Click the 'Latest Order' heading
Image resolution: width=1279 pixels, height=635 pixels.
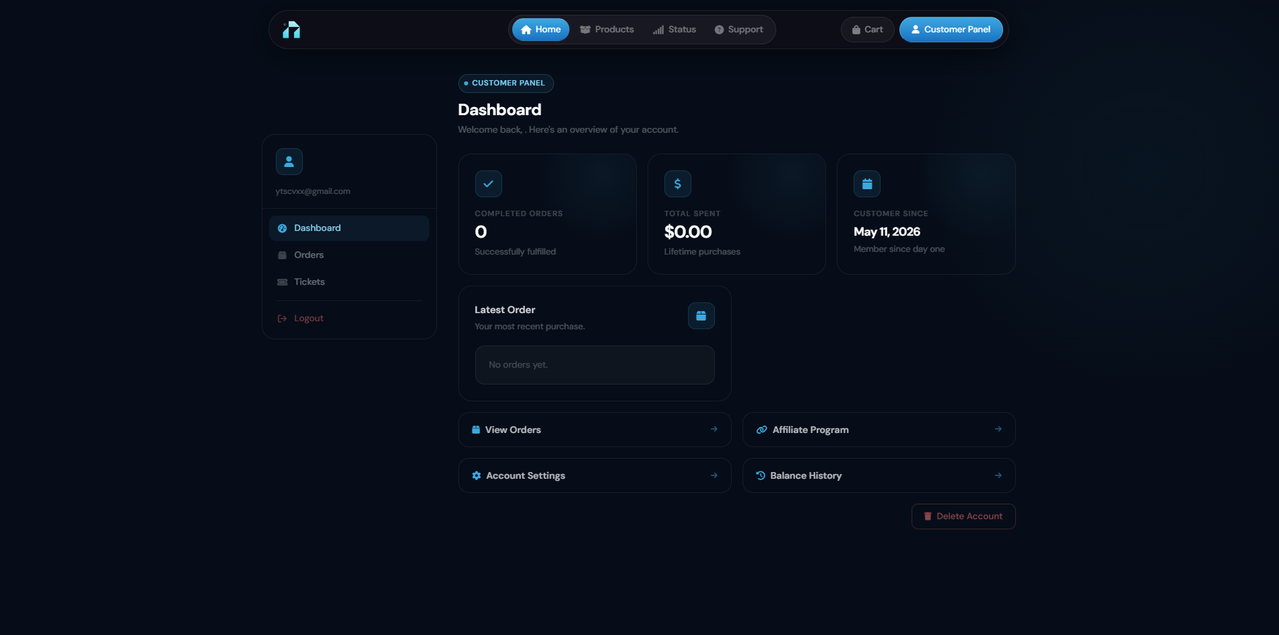[505, 310]
